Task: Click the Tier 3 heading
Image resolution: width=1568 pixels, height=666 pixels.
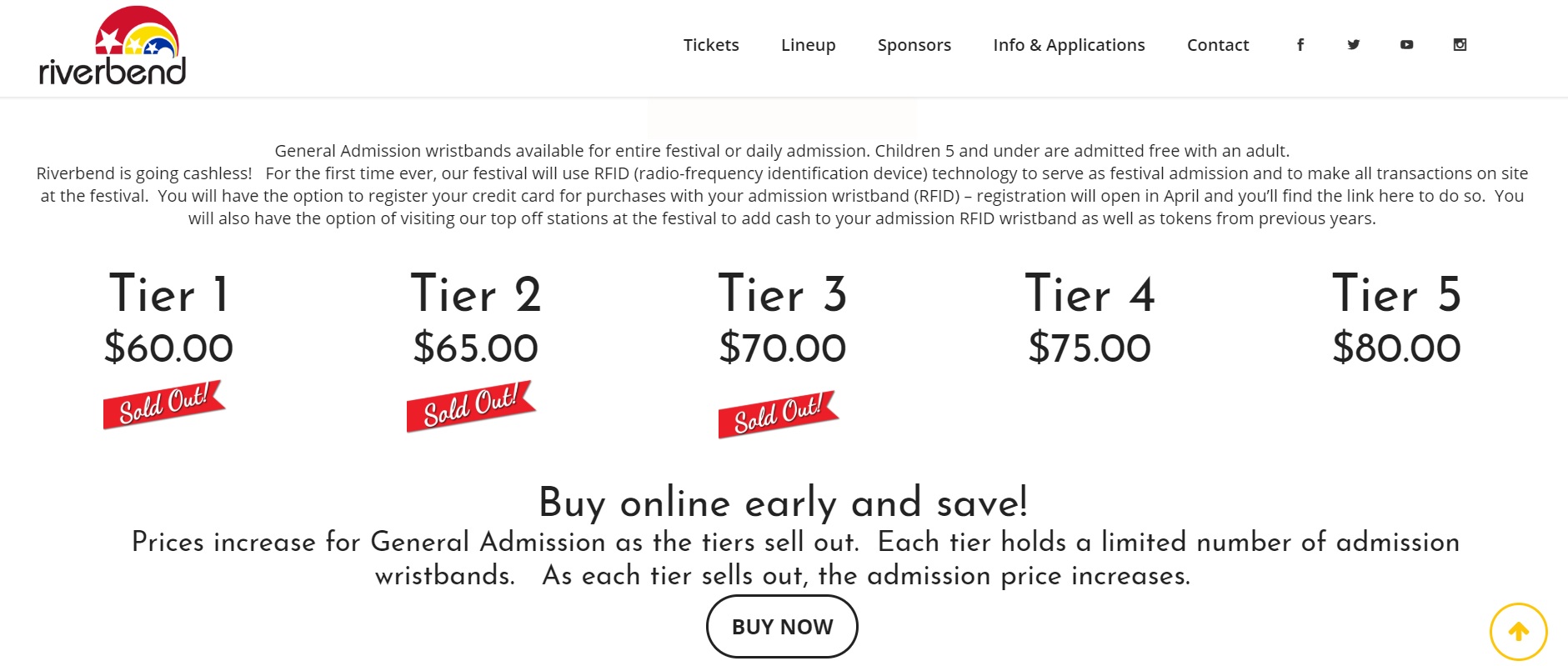Action: pyautogui.click(x=782, y=294)
